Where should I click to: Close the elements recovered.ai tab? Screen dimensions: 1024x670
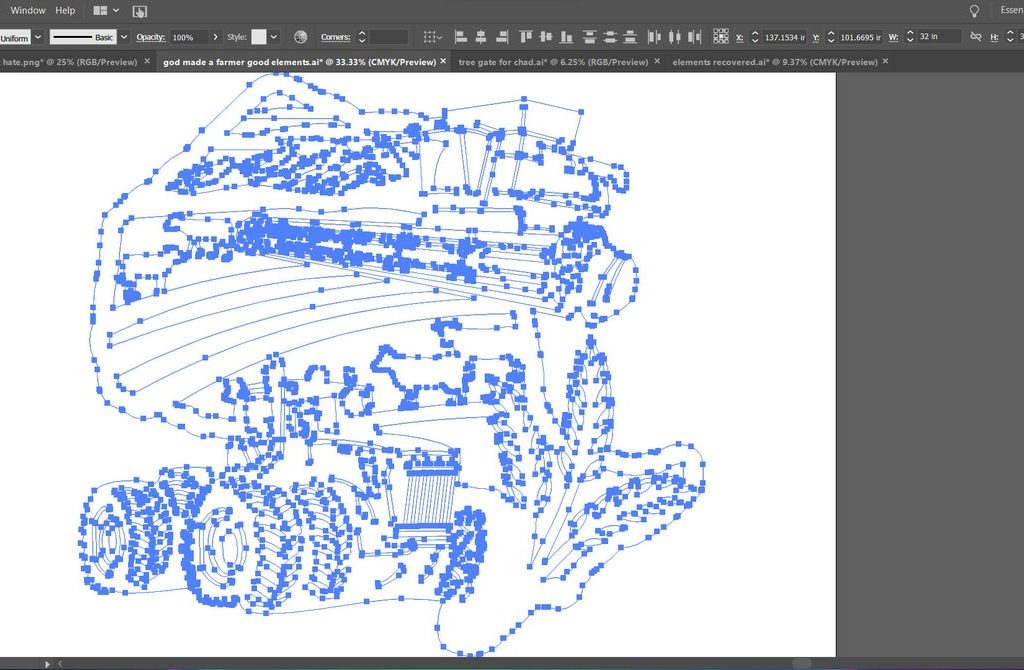pos(885,62)
